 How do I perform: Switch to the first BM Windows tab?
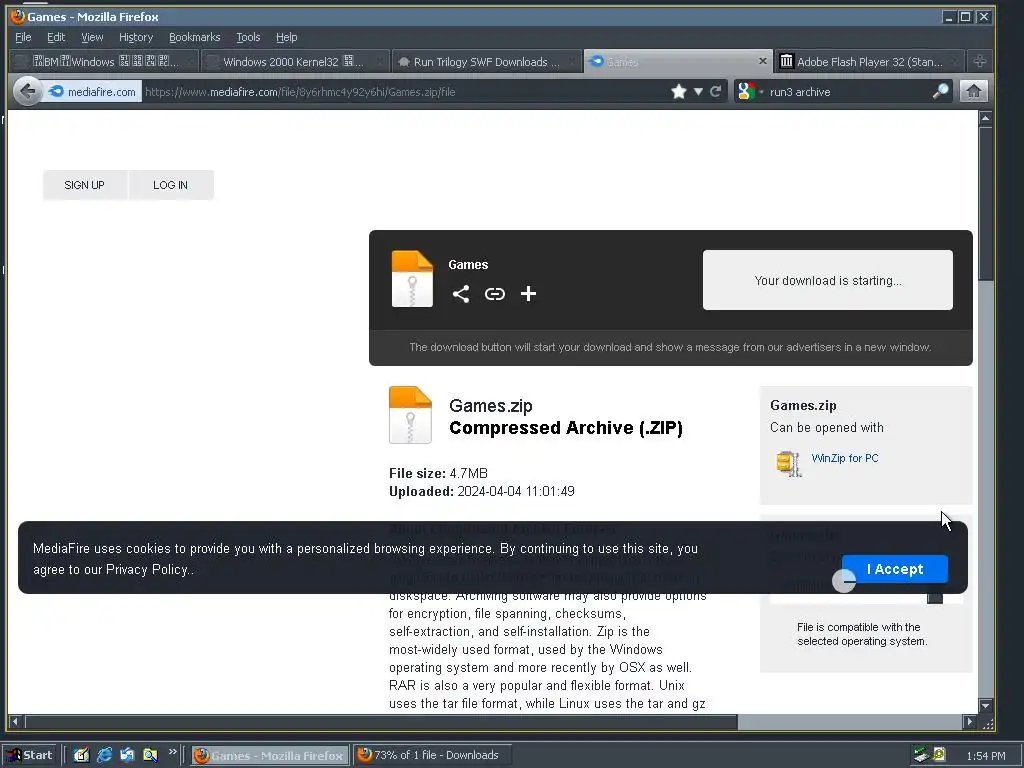click(104, 61)
